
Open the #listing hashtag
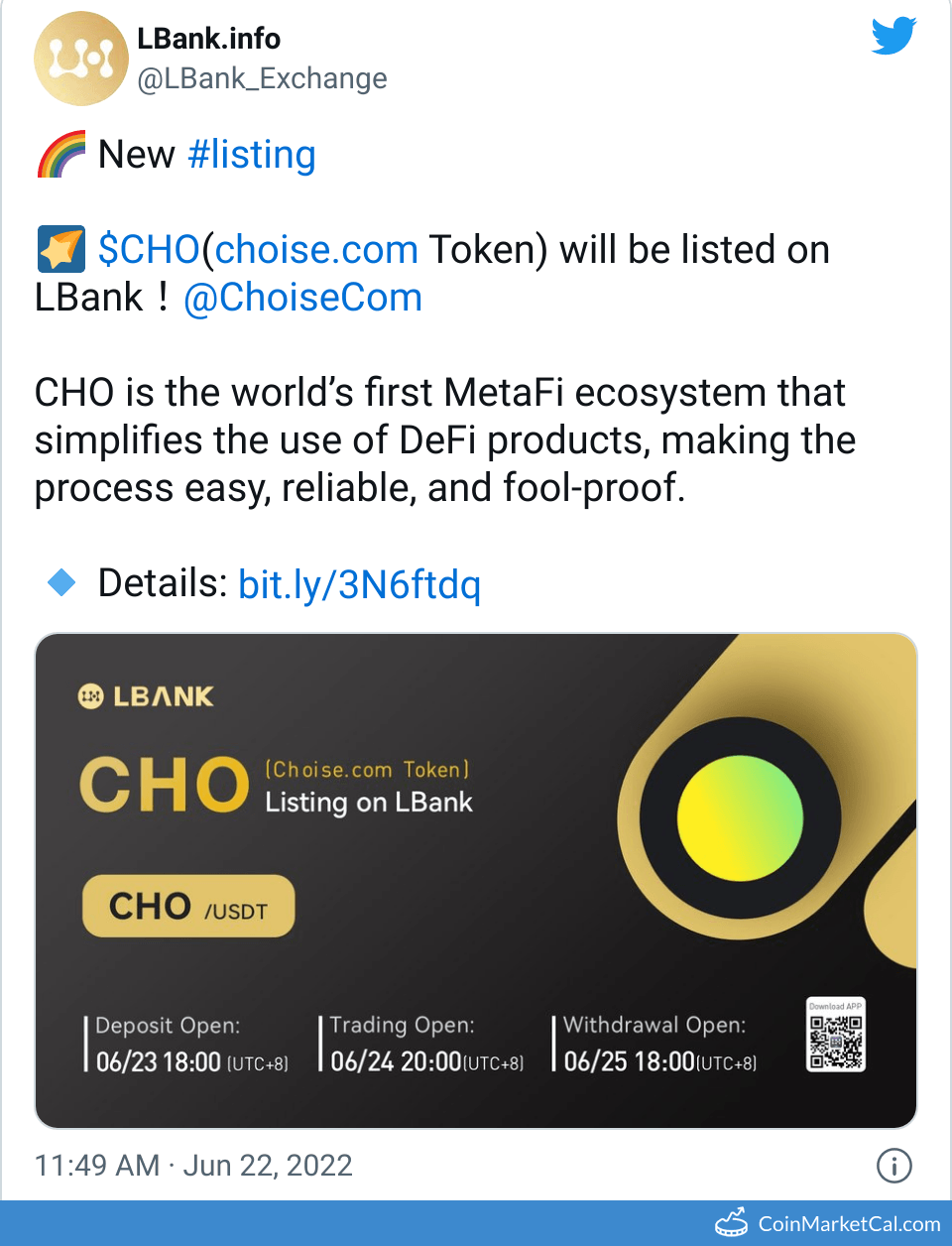click(251, 155)
